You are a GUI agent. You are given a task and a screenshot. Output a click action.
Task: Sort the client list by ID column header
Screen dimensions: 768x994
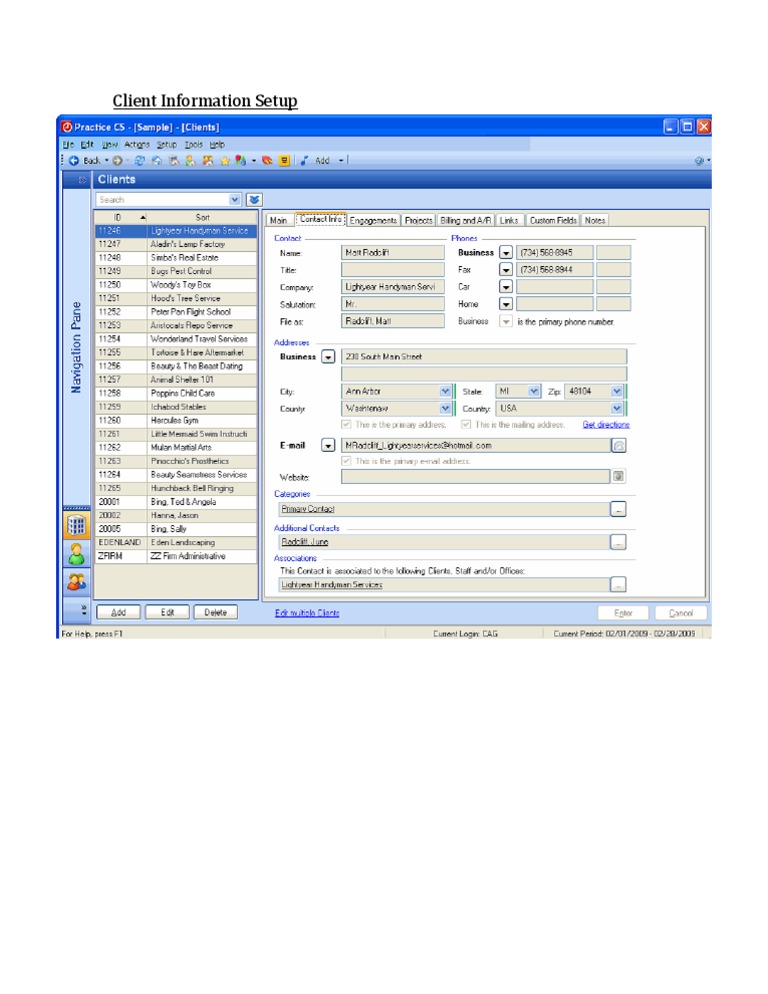[121, 217]
